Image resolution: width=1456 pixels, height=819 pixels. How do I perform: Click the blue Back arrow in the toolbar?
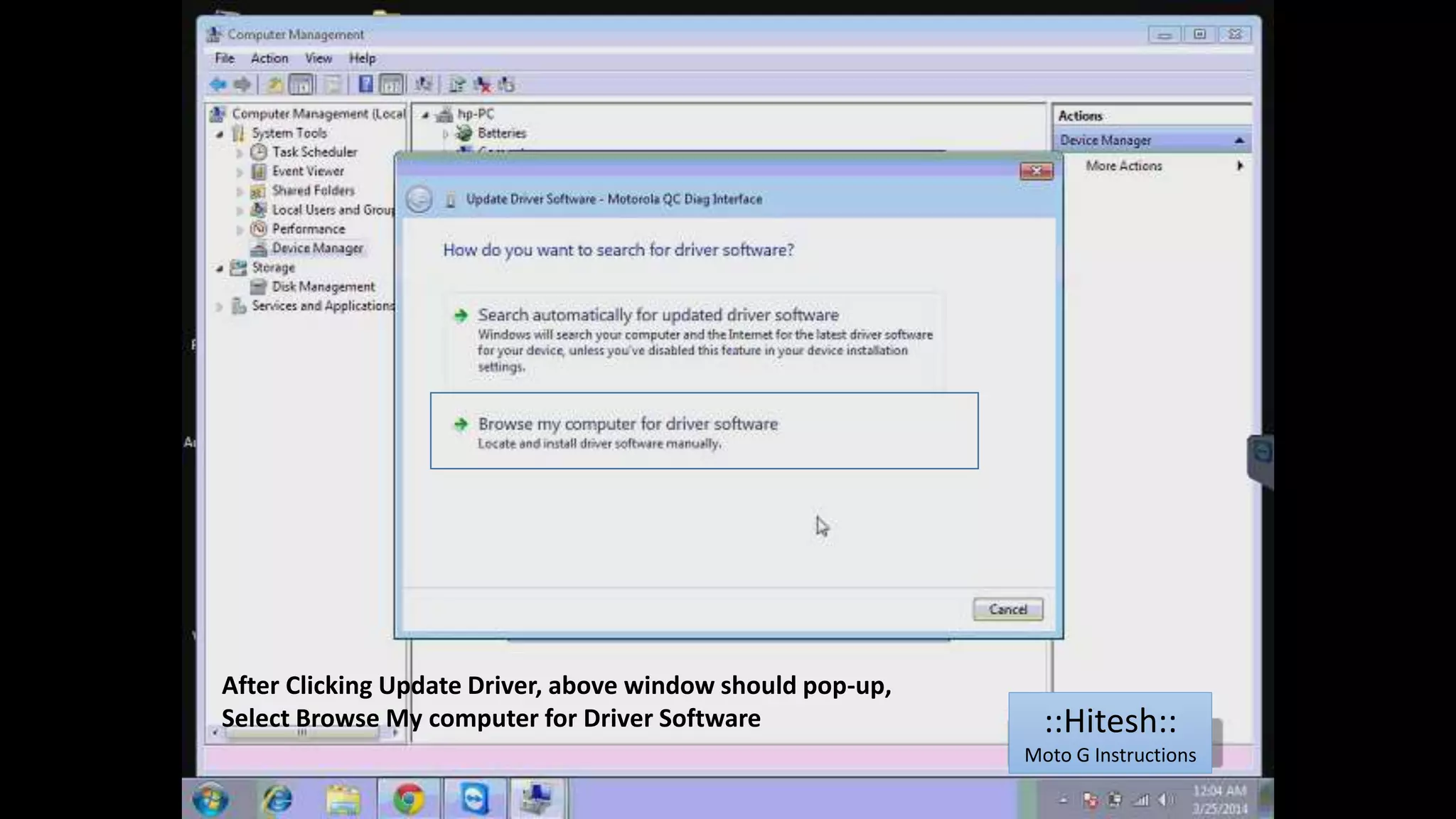(218, 85)
